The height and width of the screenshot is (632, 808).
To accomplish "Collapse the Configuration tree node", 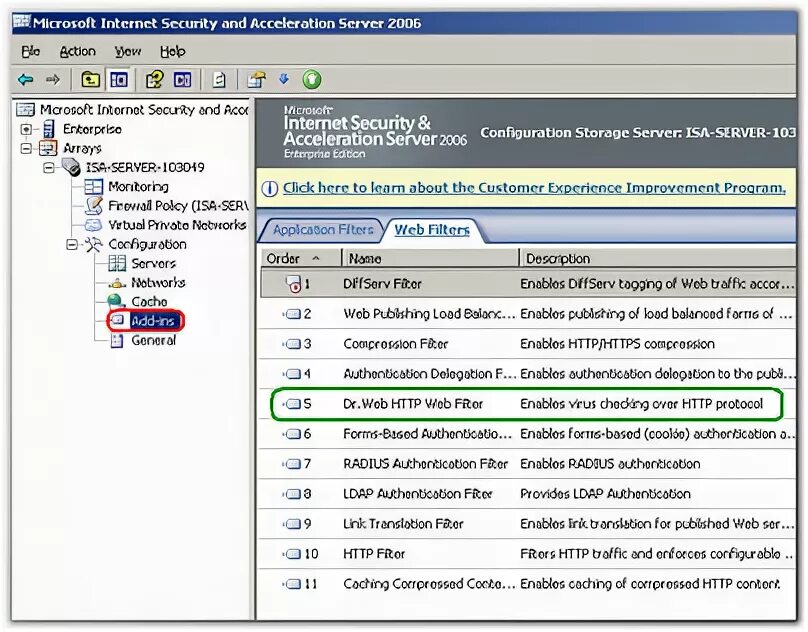I will pos(72,244).
